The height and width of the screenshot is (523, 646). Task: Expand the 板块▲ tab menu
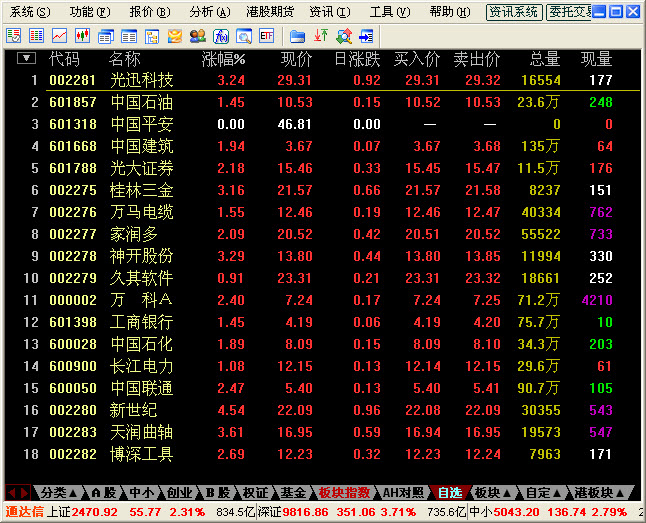[x=493, y=493]
